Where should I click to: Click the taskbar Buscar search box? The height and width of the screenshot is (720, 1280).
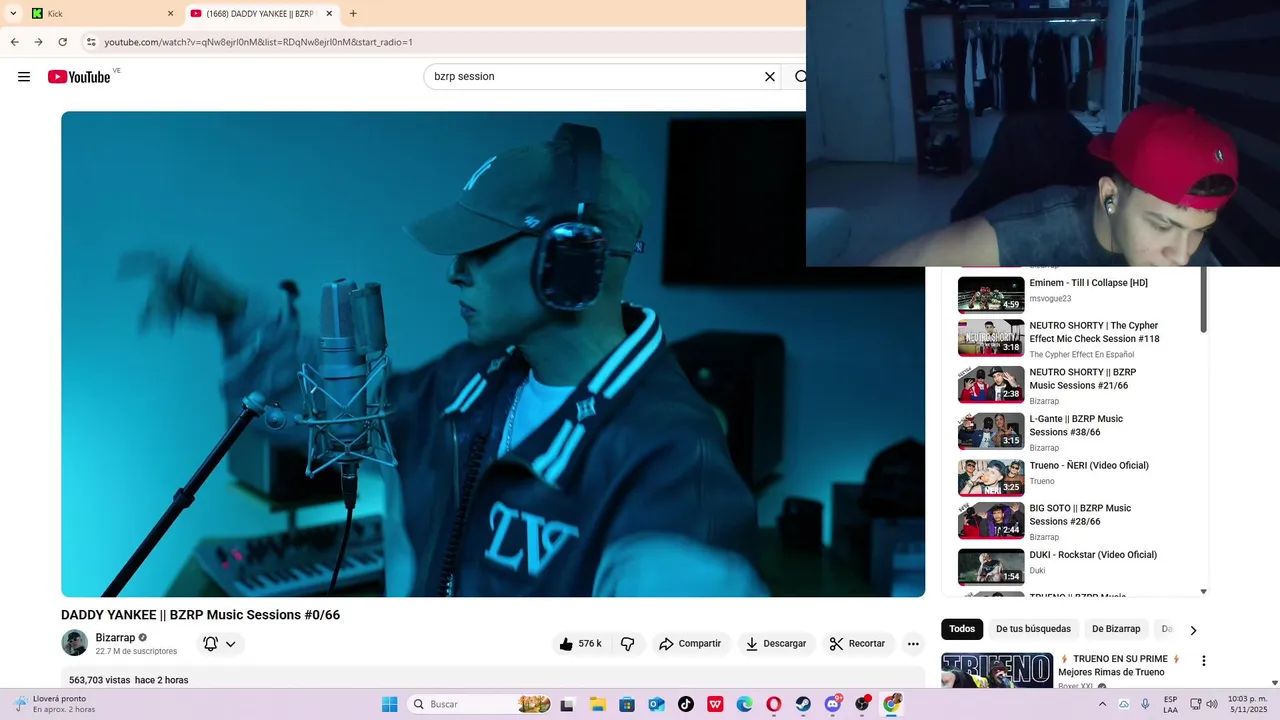pos(479,704)
